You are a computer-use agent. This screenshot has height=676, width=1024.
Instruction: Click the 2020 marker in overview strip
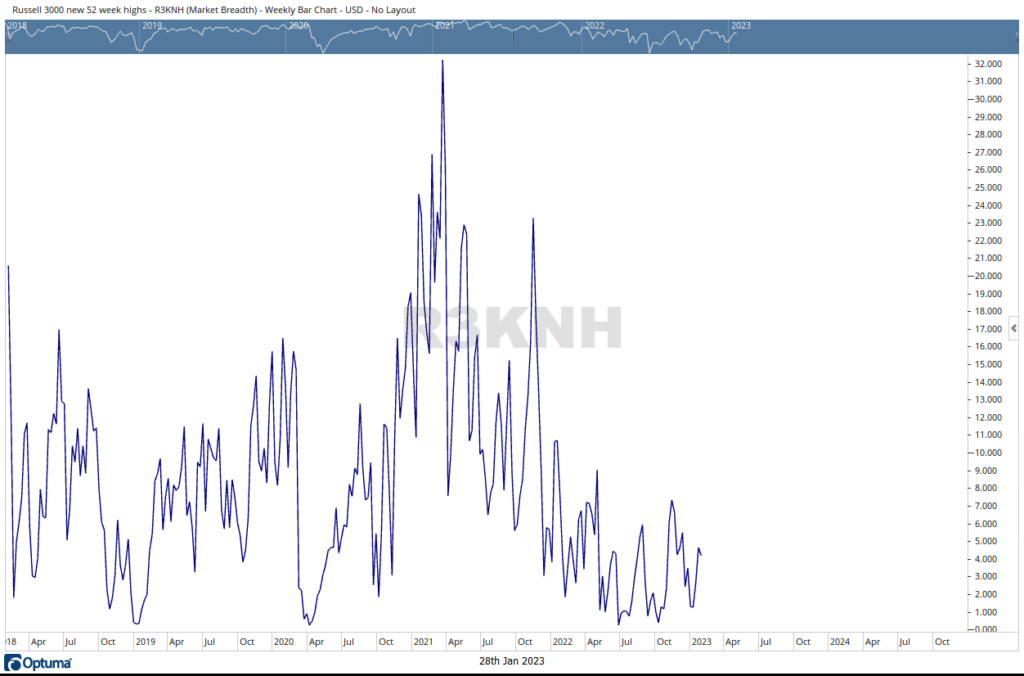[x=298, y=25]
